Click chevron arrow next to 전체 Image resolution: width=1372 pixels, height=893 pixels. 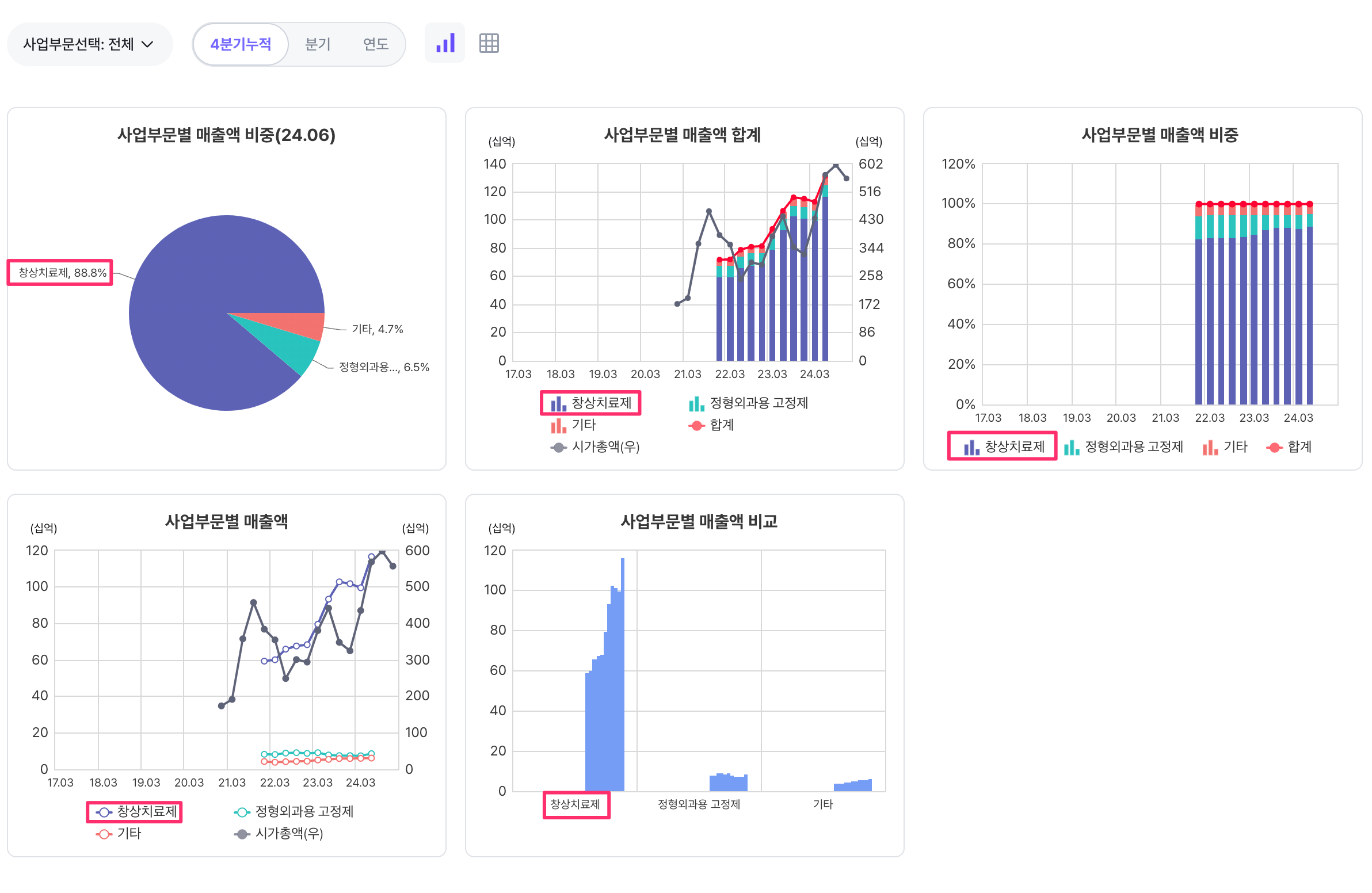coord(147,44)
